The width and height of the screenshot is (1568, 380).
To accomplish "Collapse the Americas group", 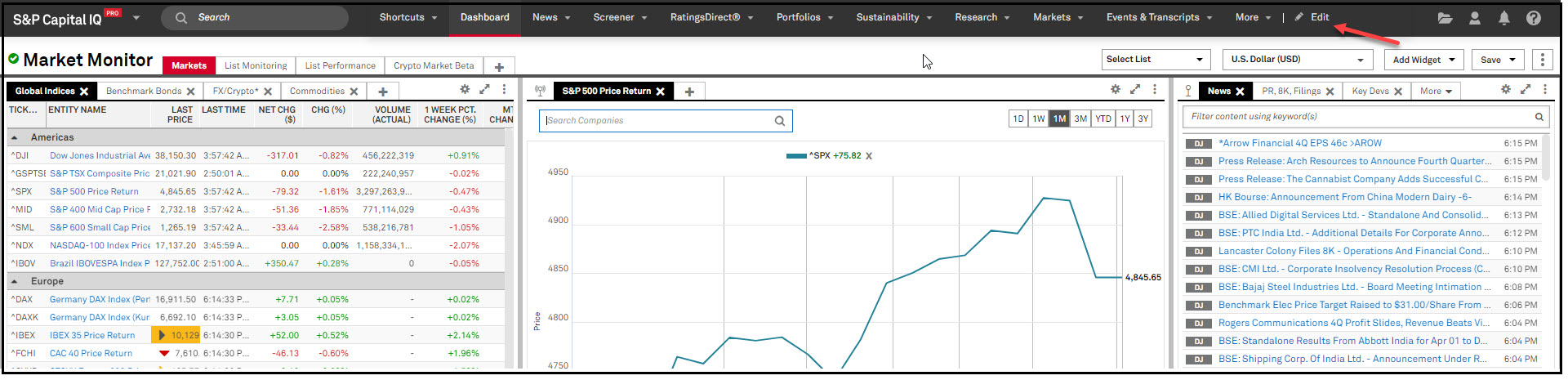I will coord(16,138).
